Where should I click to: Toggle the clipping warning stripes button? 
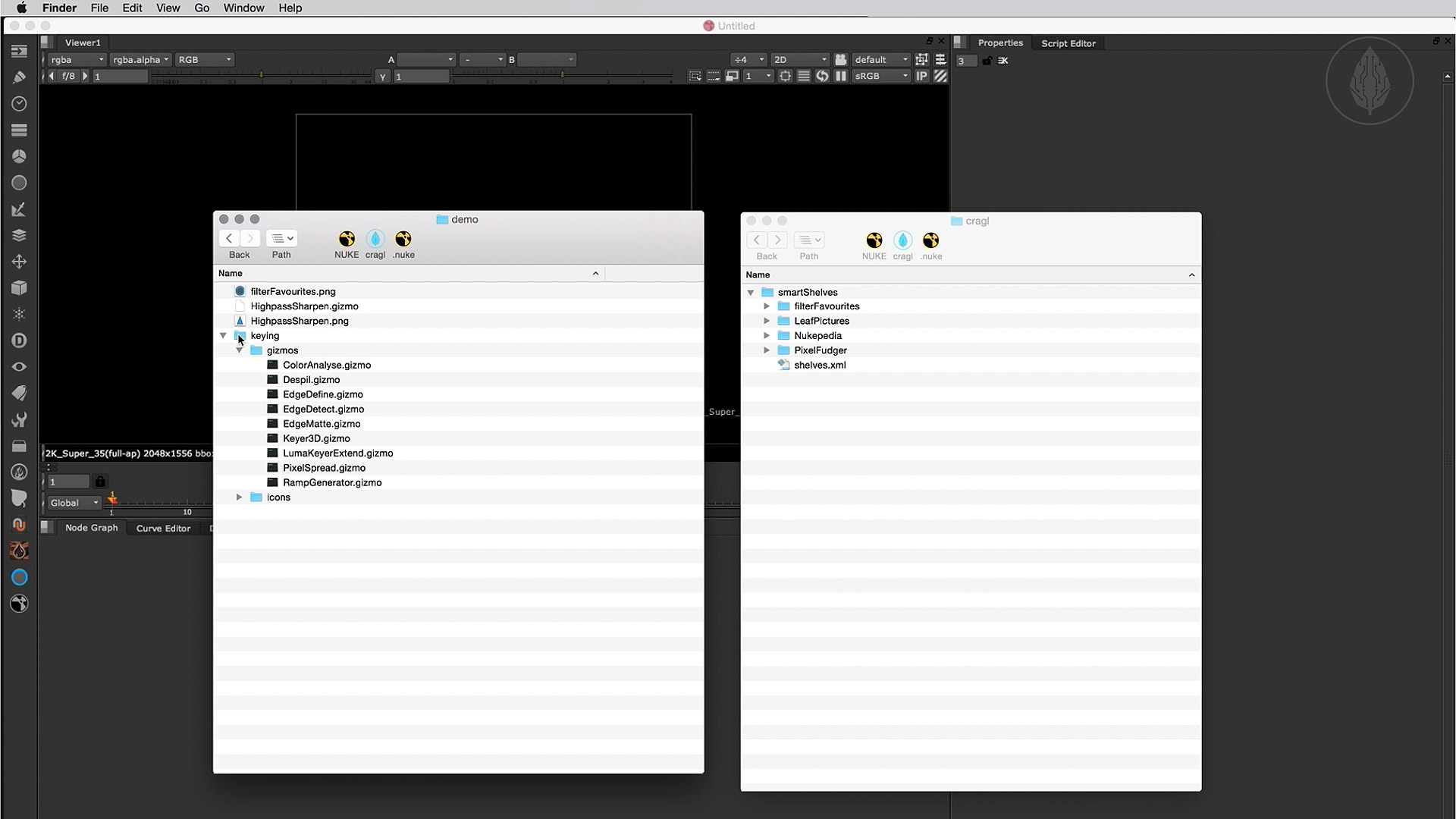point(940,76)
